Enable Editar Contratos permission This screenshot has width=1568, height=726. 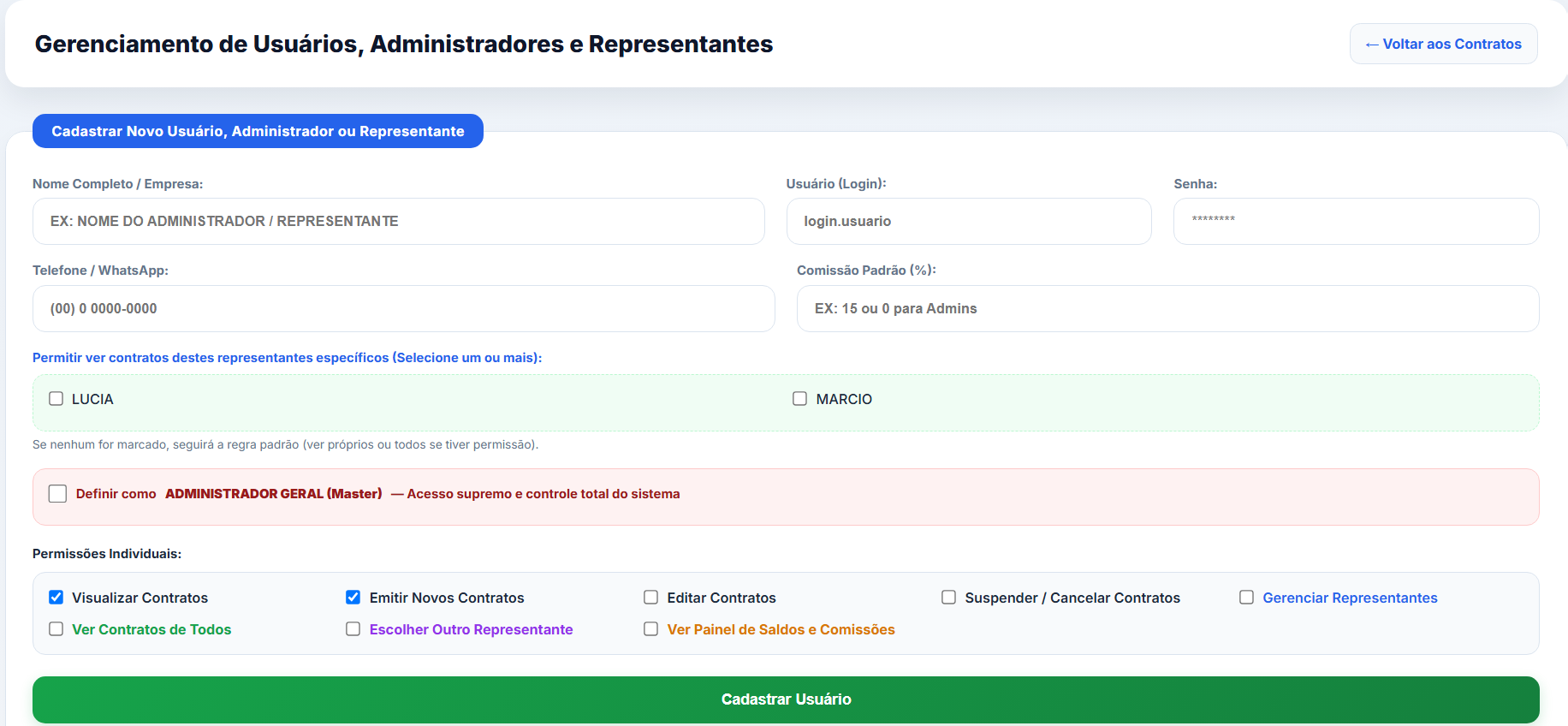pyautogui.click(x=651, y=598)
